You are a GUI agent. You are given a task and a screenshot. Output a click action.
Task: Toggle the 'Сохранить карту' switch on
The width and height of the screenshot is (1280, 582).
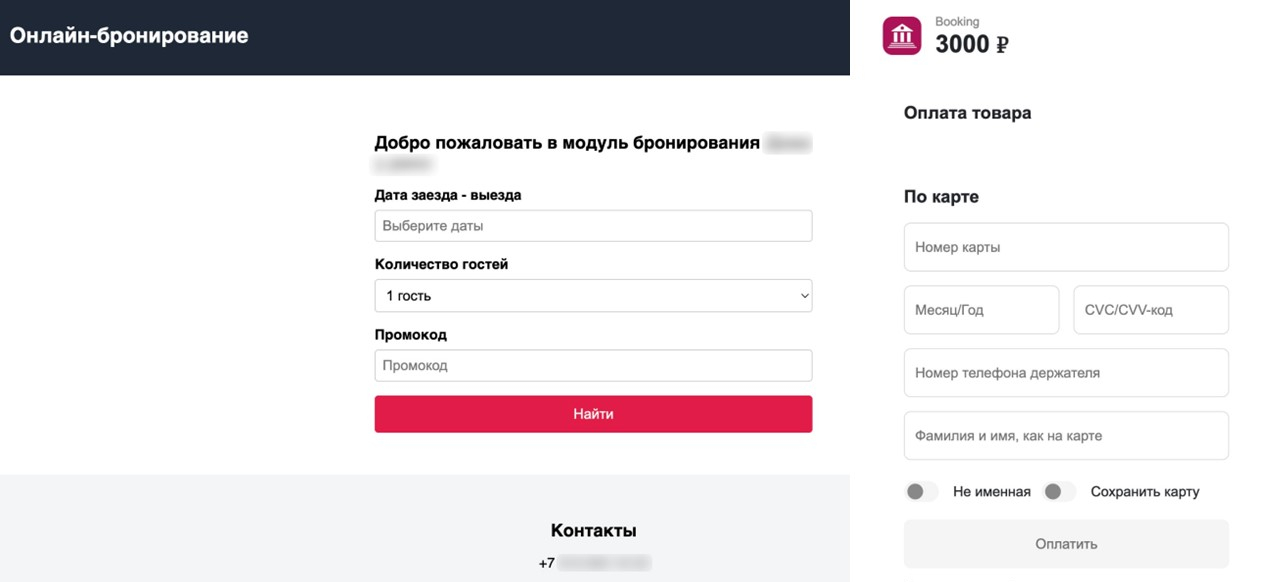(x=1058, y=492)
